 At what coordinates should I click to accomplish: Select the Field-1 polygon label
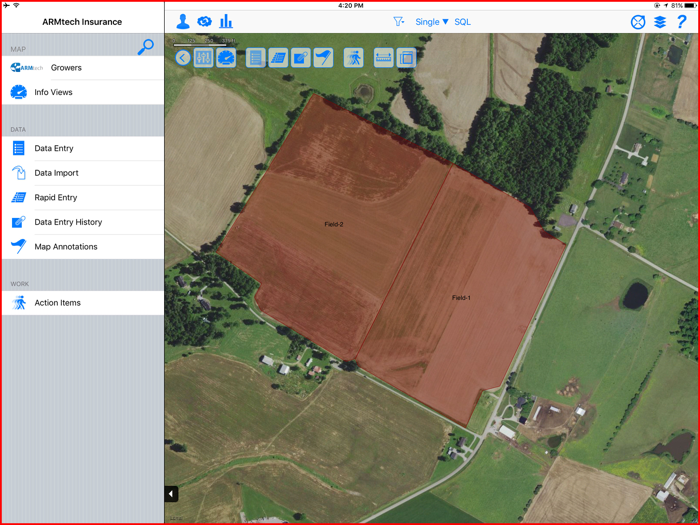click(x=461, y=298)
